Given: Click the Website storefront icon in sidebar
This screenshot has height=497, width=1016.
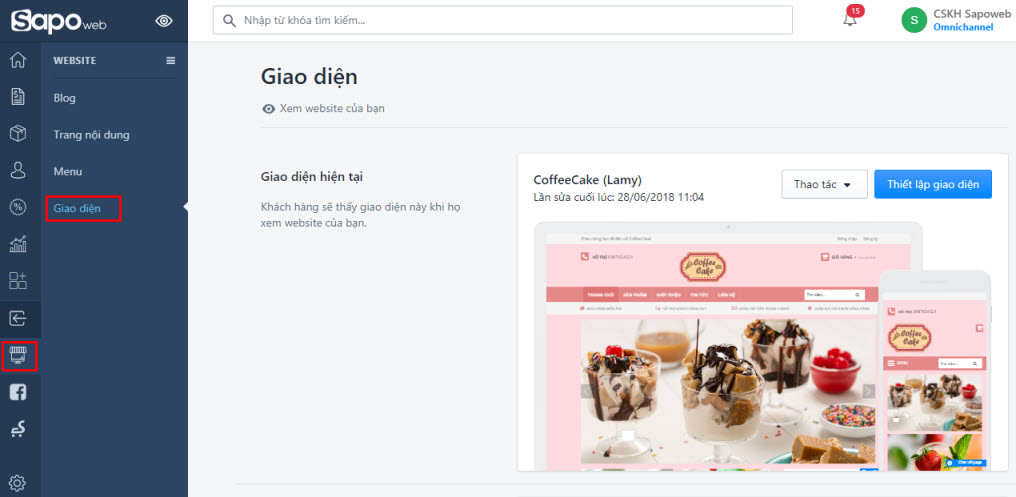Looking at the screenshot, I should click(x=19, y=355).
